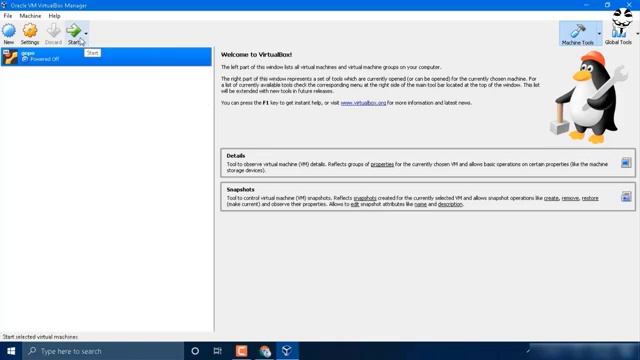Click the 'Type here to search' box

tap(103, 351)
